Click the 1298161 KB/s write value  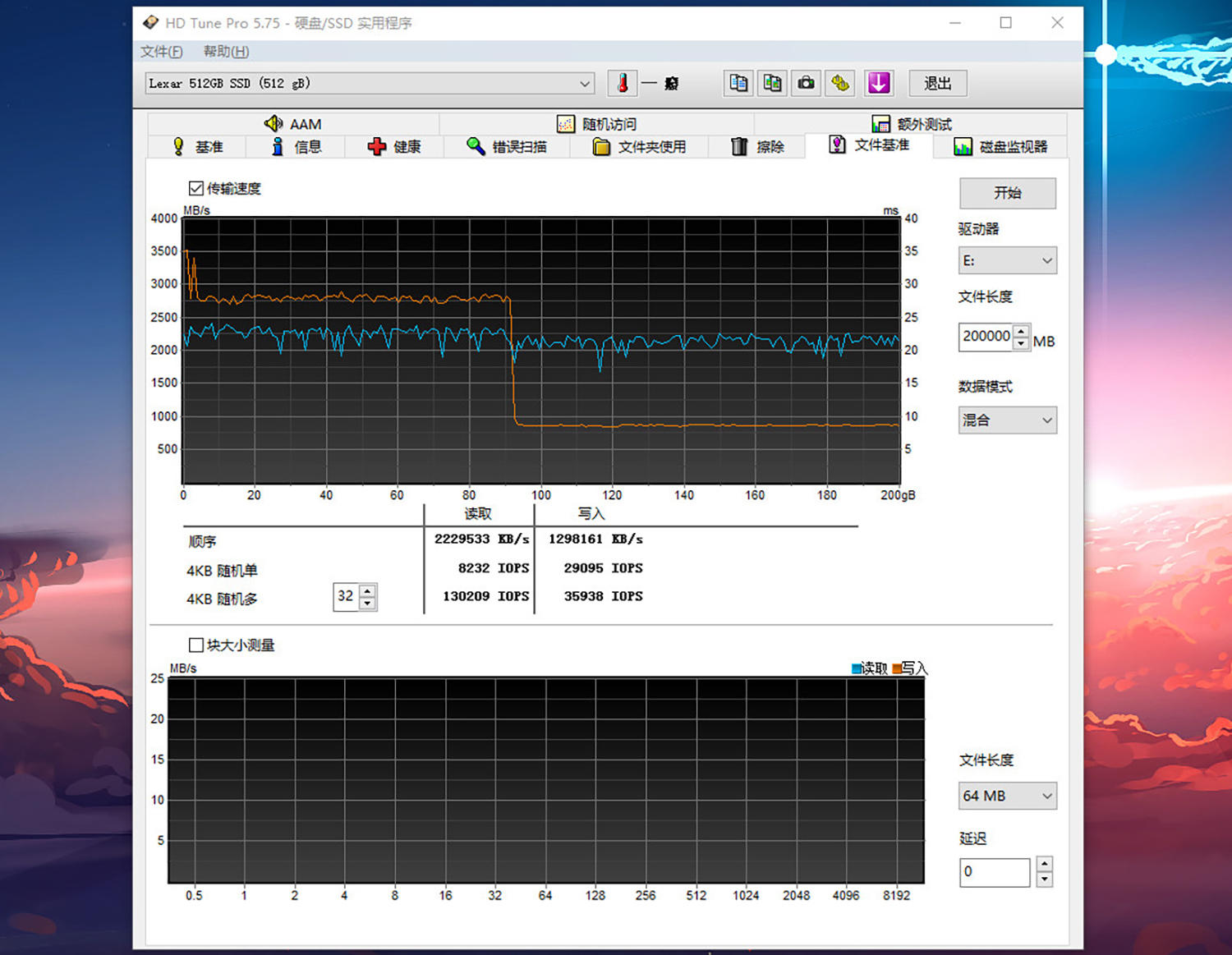(595, 539)
